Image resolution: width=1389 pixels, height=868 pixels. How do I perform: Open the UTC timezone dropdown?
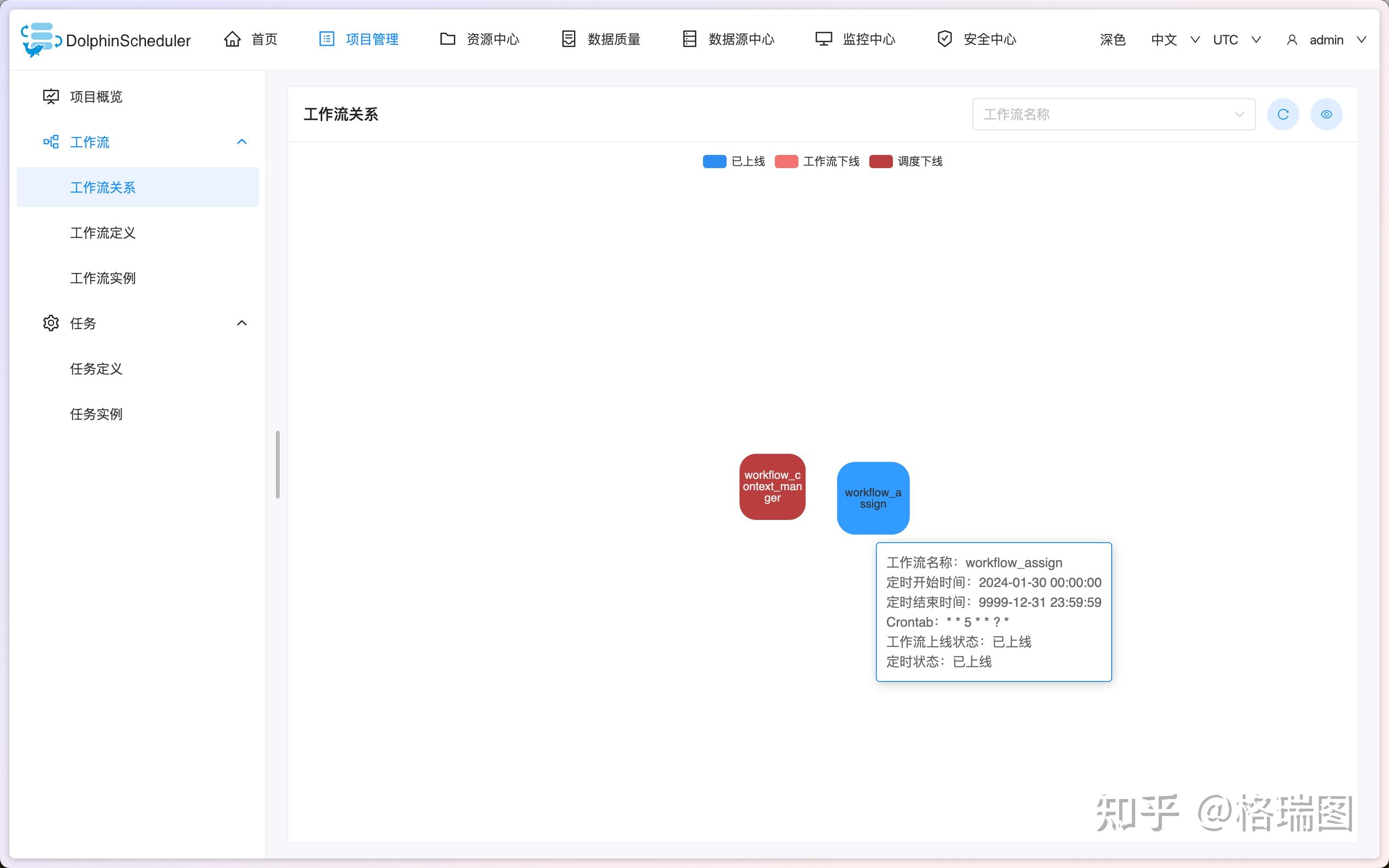coord(1235,40)
